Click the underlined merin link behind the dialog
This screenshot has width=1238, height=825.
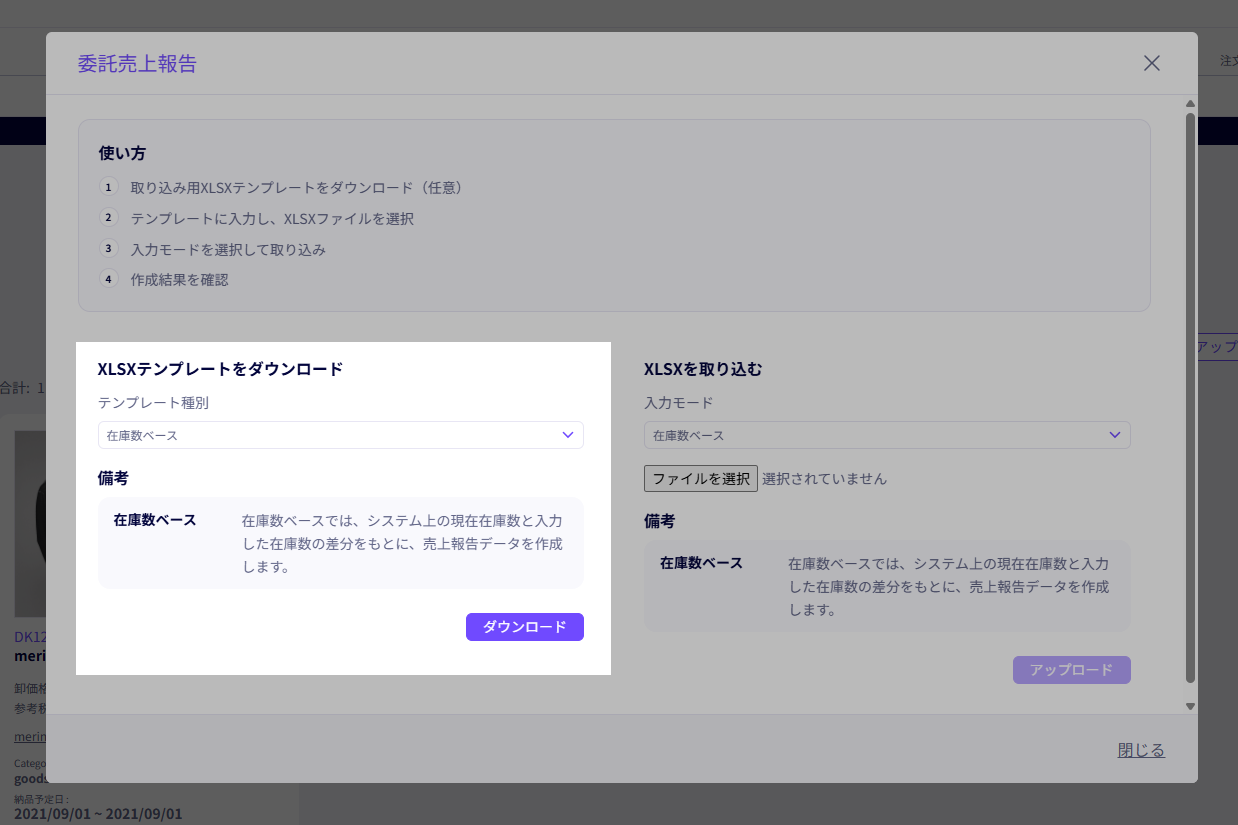[30, 736]
